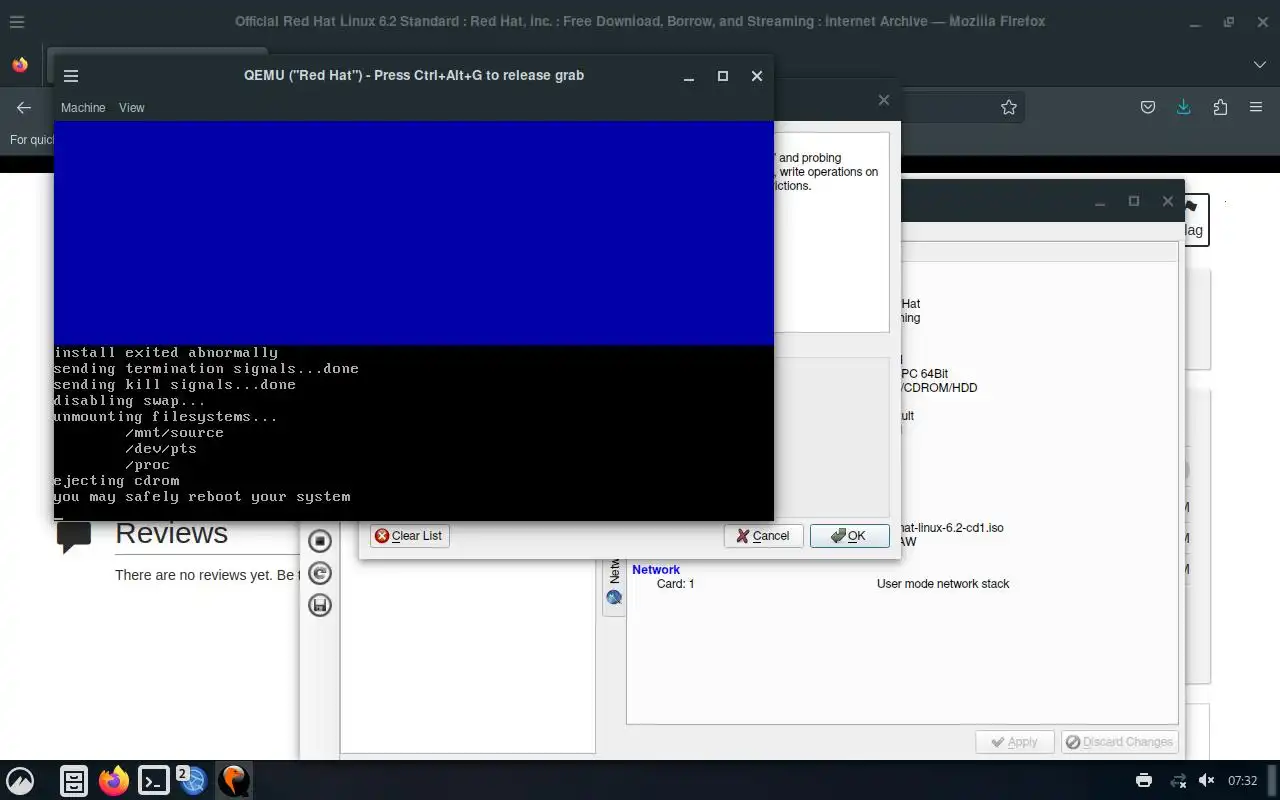Click Discard Changes in AQEMU
The width and height of the screenshot is (1280, 800).
[x=1119, y=742]
